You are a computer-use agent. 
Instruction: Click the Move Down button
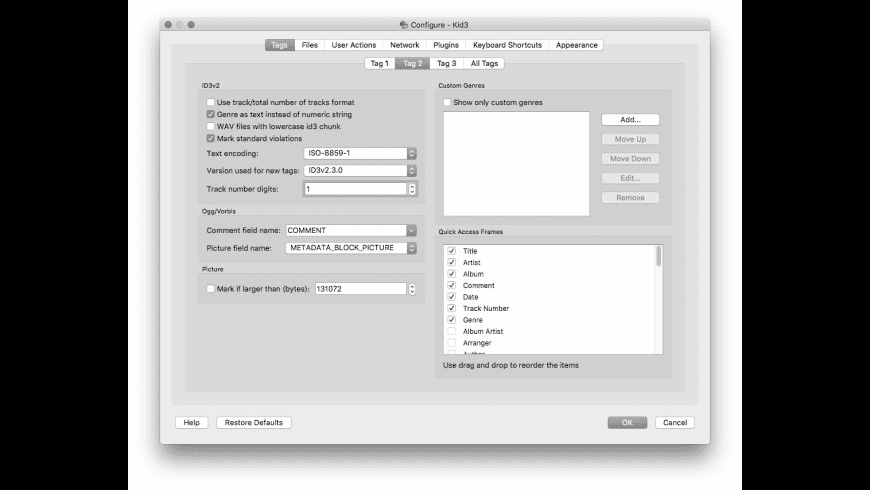pos(630,159)
